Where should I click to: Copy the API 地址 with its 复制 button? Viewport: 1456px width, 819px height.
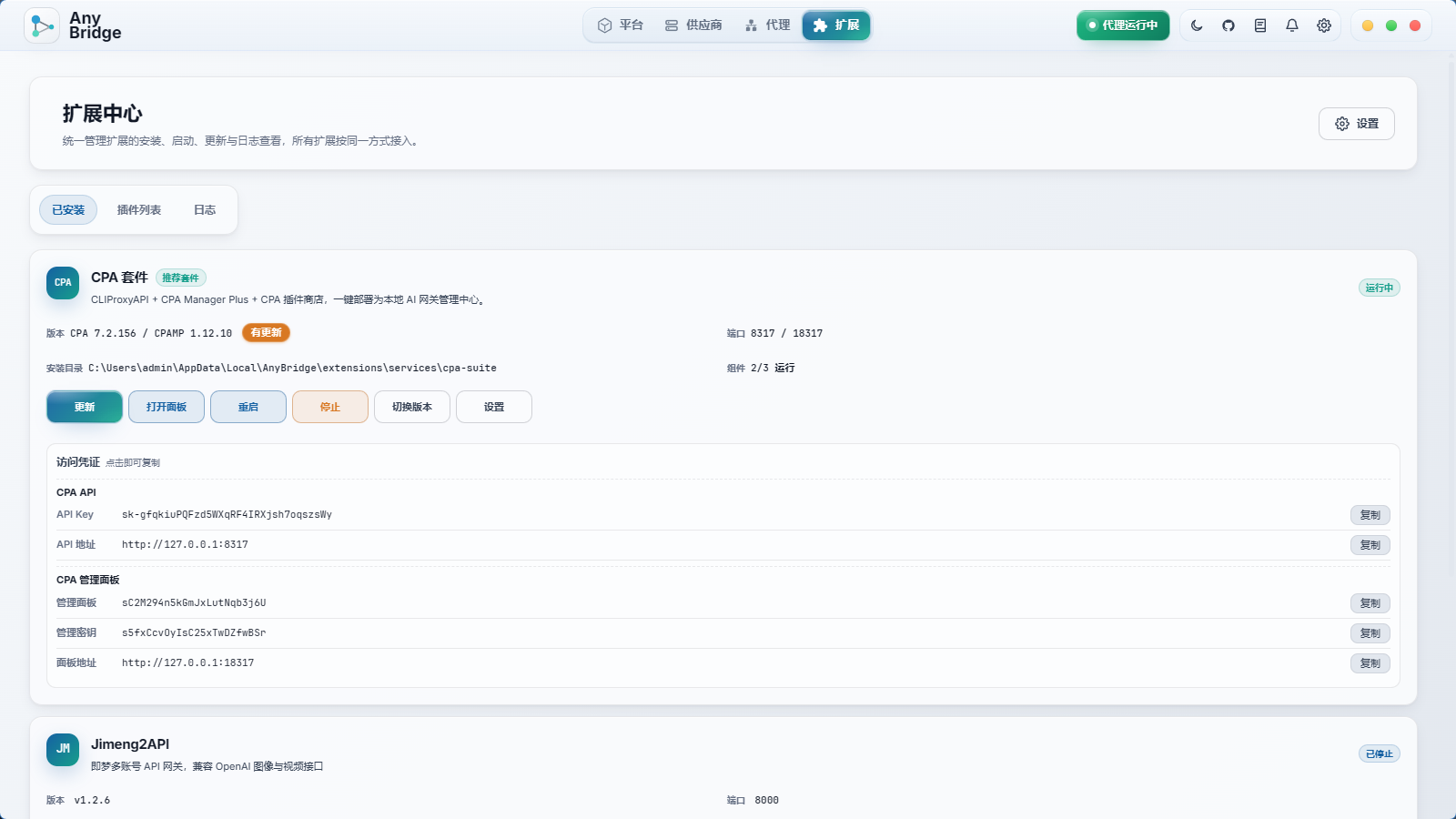(1370, 545)
